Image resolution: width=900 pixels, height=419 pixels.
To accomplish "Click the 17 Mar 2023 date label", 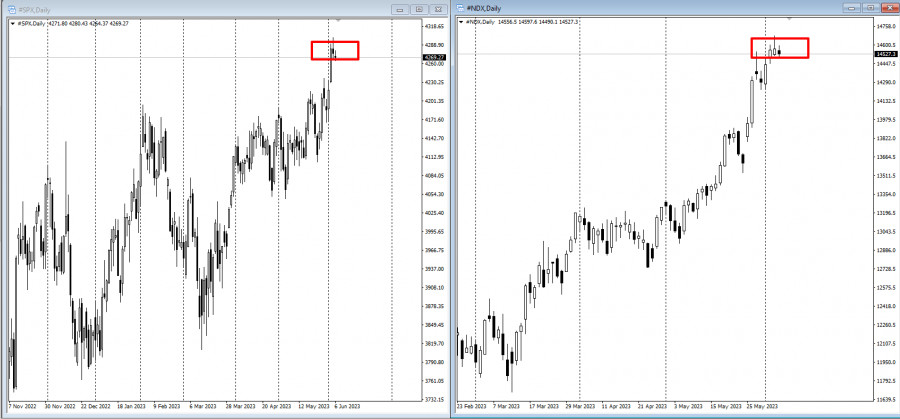I will 544,406.
